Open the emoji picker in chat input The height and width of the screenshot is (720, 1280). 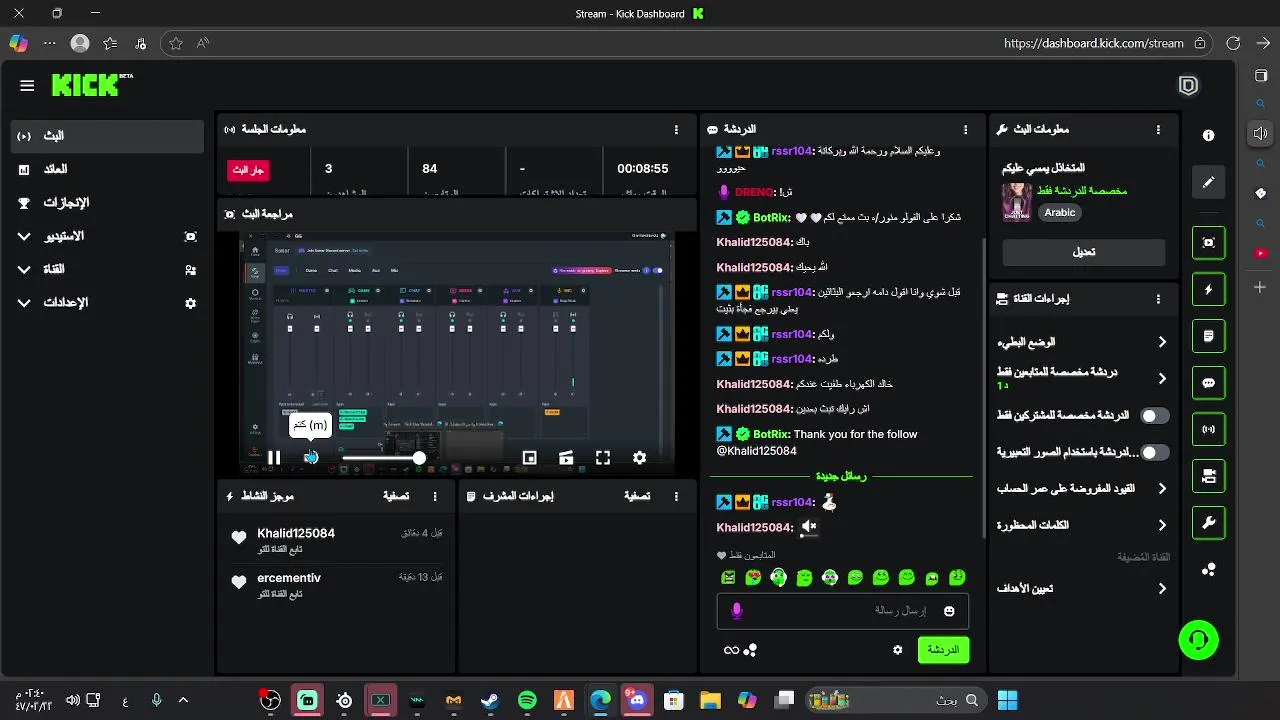(949, 611)
